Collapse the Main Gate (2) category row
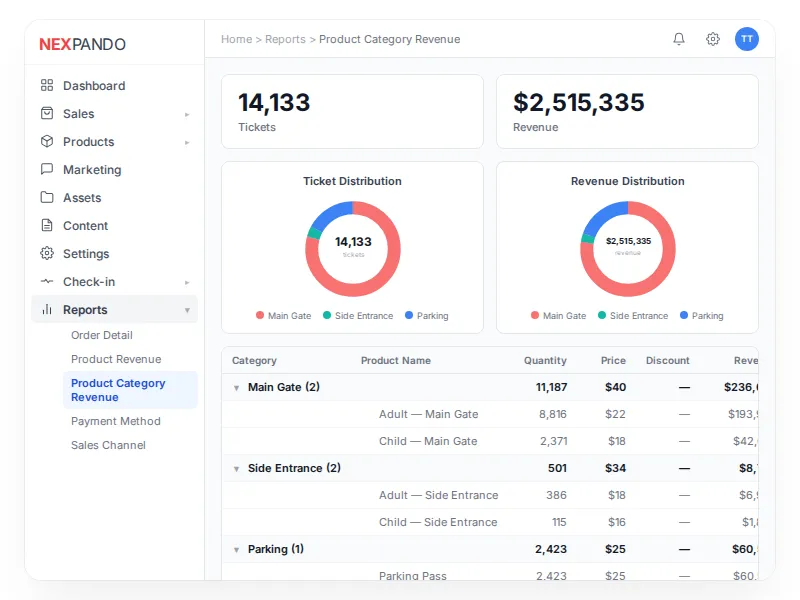The height and width of the screenshot is (600, 800). [236, 388]
